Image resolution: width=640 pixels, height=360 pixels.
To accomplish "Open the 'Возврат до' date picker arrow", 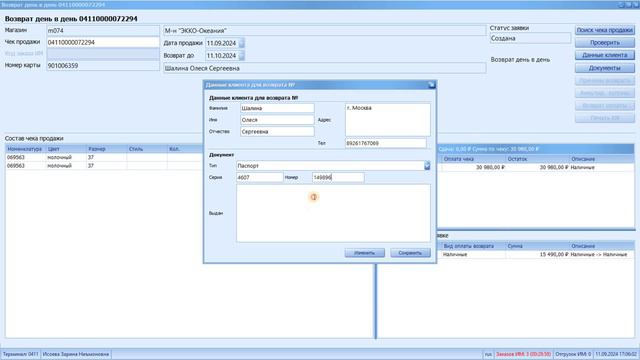I will (x=241, y=56).
